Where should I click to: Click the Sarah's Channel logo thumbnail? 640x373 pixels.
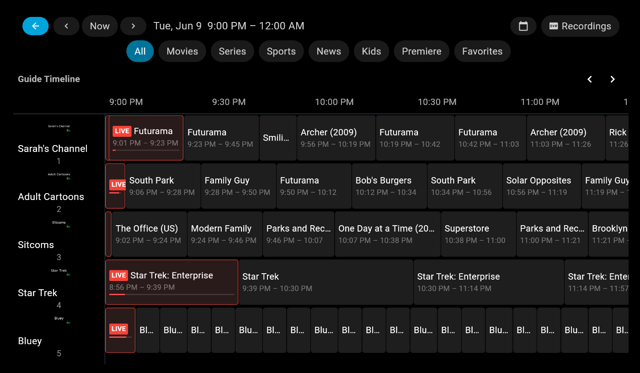59,128
